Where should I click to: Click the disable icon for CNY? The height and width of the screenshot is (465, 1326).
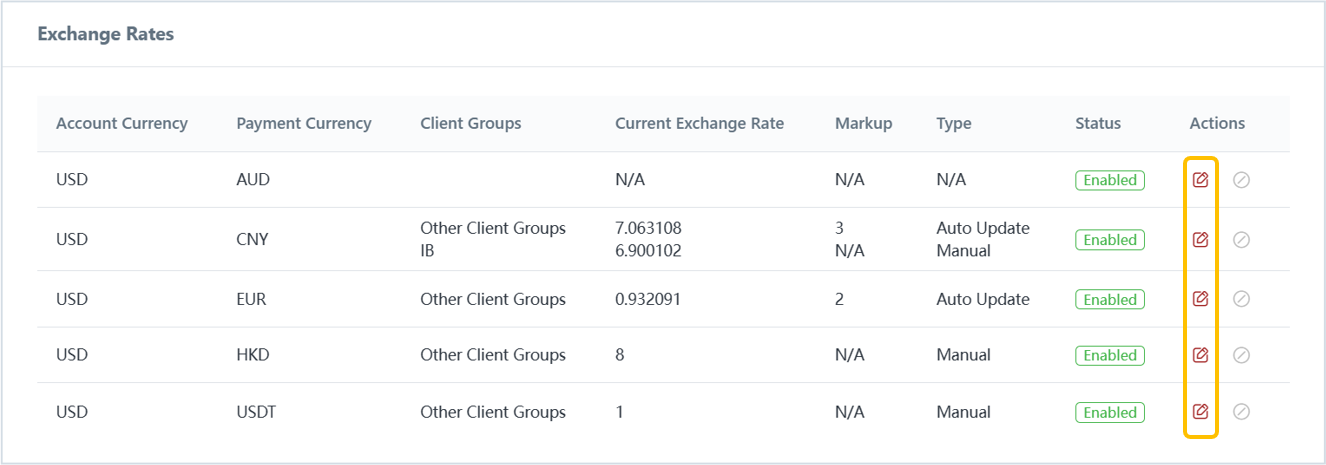coord(1242,240)
